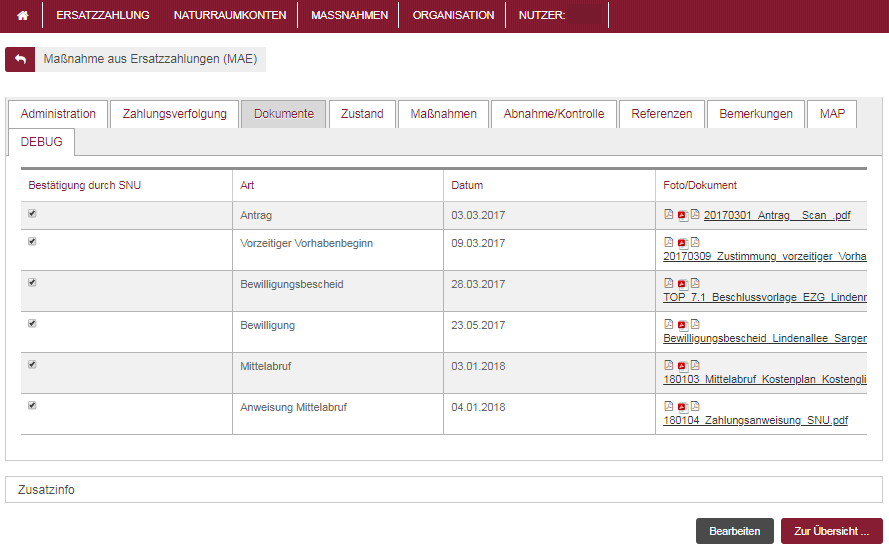Open red PDF icon in Bewilligung row
This screenshot has height=549, width=889.
[x=682, y=325]
